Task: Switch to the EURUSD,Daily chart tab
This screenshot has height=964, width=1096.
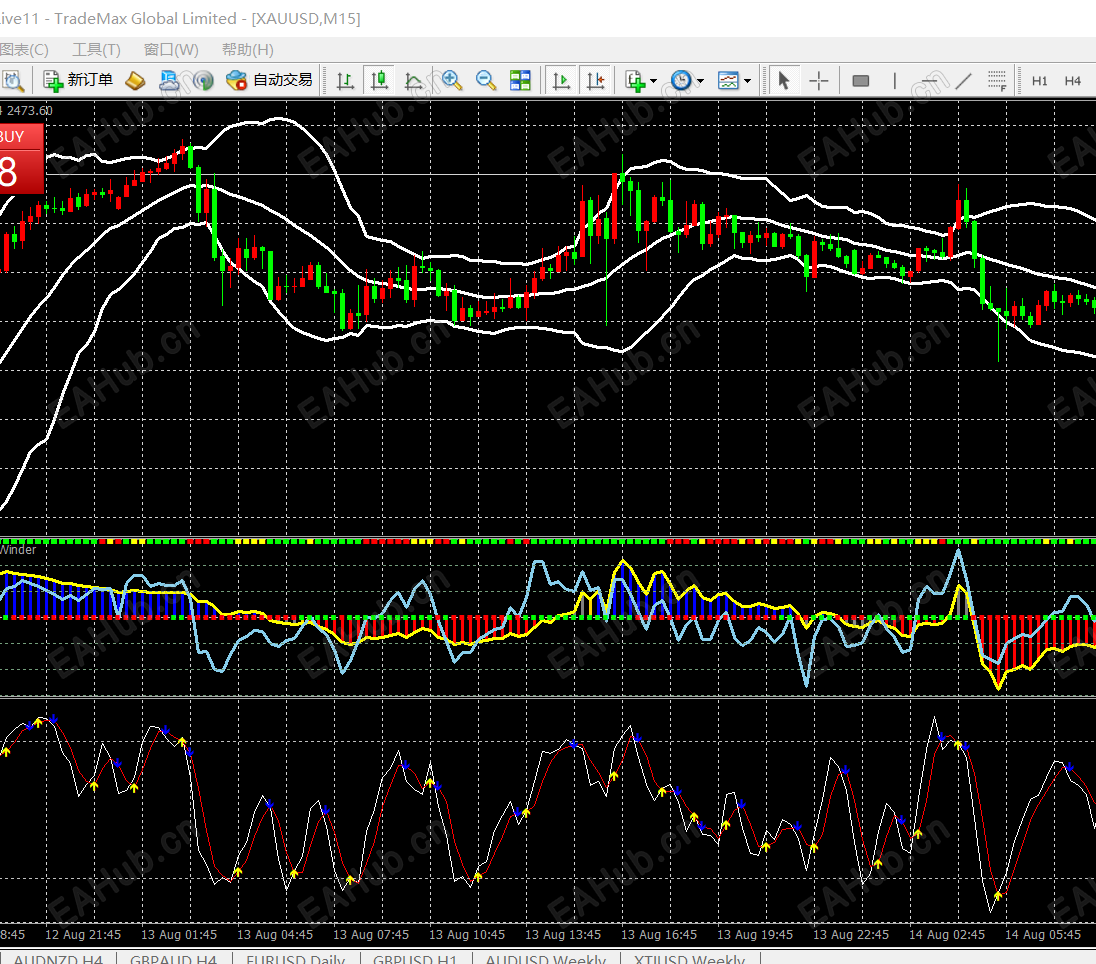Action: pos(295,958)
